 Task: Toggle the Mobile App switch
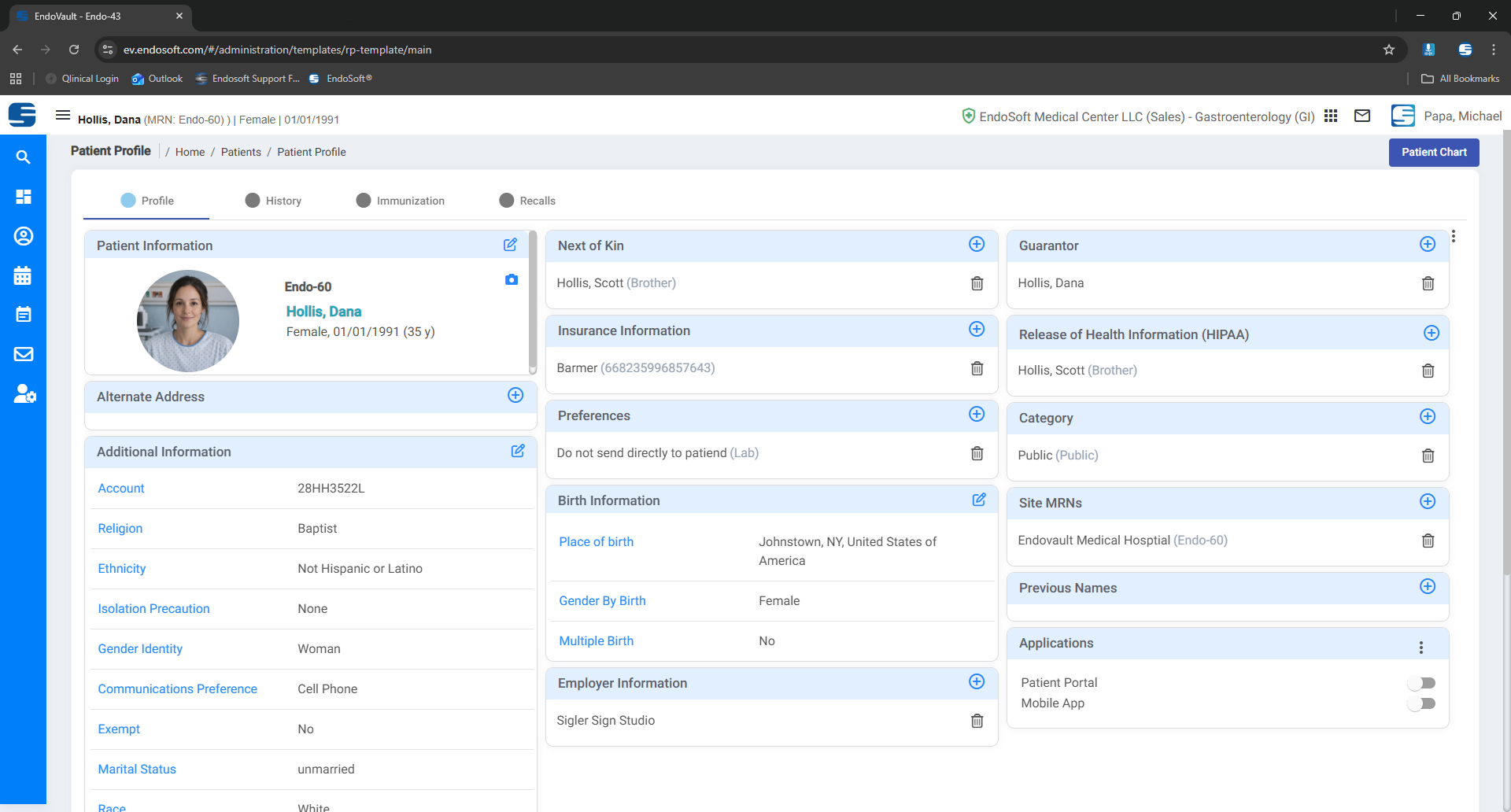pos(1421,703)
